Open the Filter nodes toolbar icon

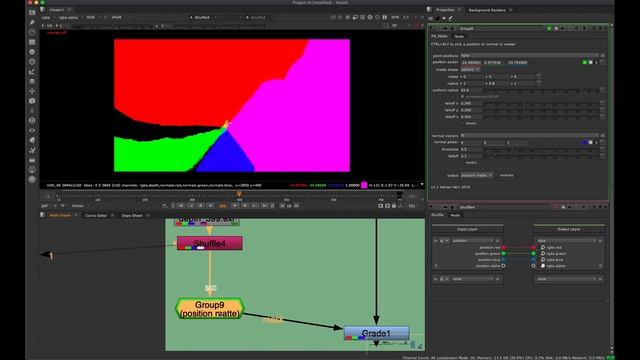click(x=32, y=62)
